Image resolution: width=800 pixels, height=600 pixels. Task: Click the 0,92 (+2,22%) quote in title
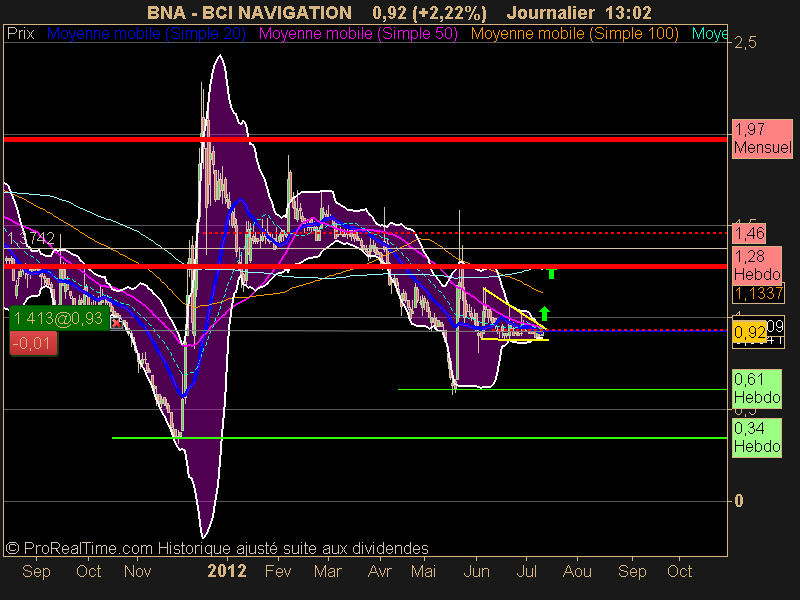pos(429,13)
